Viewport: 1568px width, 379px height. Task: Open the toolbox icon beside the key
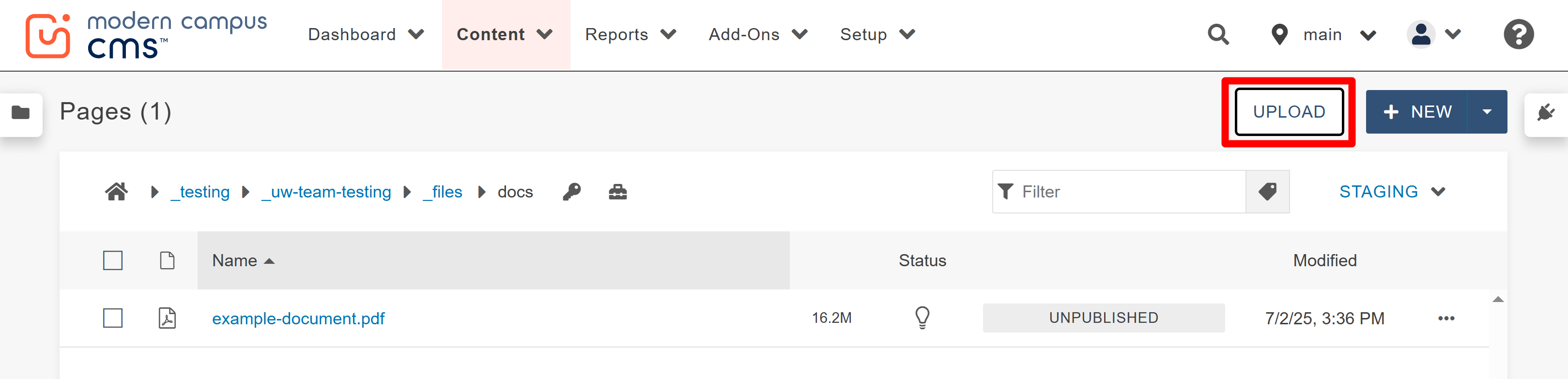pos(616,192)
